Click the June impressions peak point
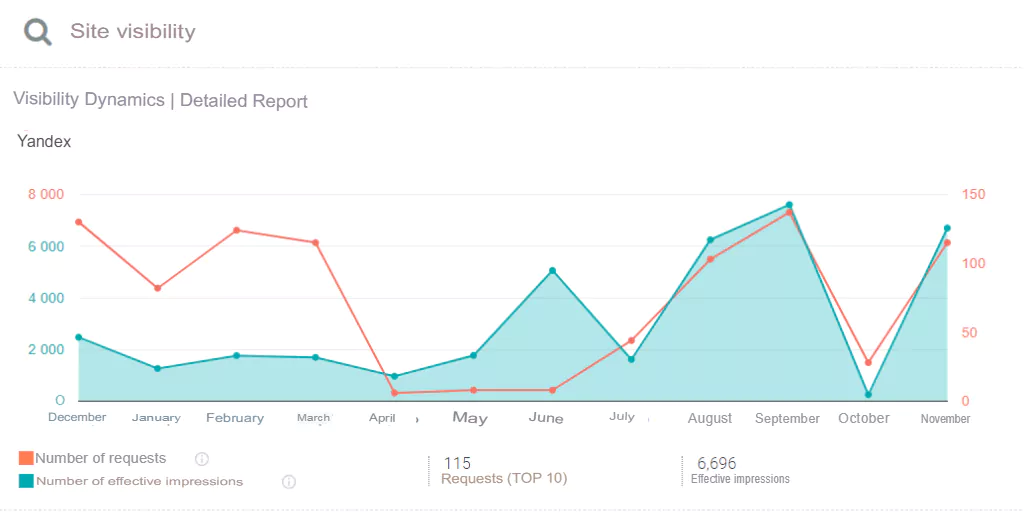 pyautogui.click(x=552, y=270)
